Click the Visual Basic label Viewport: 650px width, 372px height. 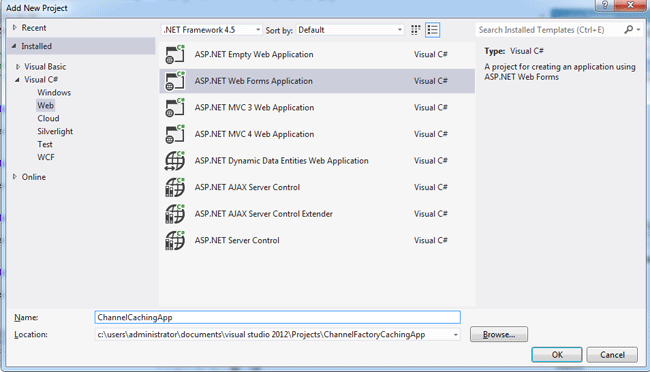45,67
